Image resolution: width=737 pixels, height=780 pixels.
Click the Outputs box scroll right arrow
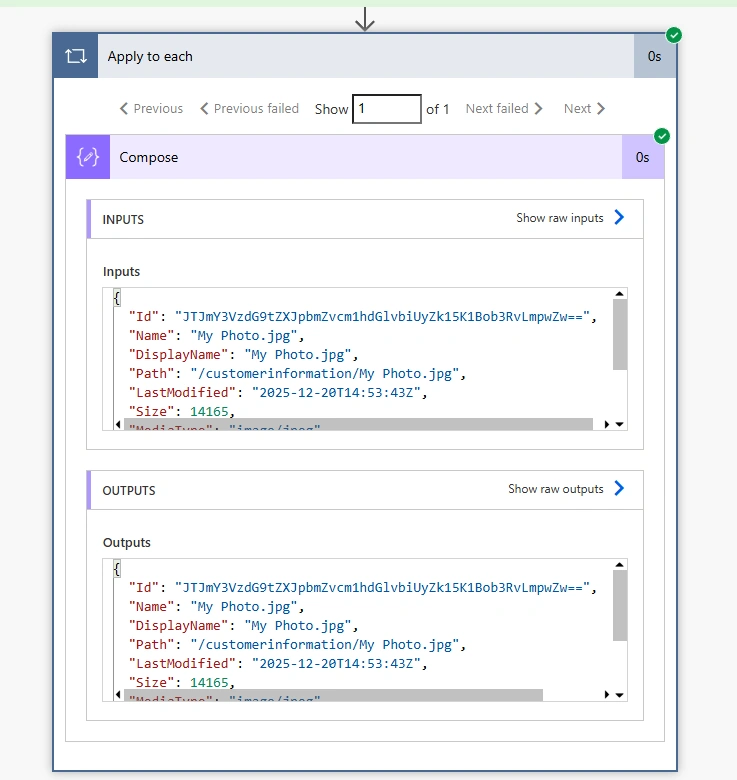coord(607,694)
